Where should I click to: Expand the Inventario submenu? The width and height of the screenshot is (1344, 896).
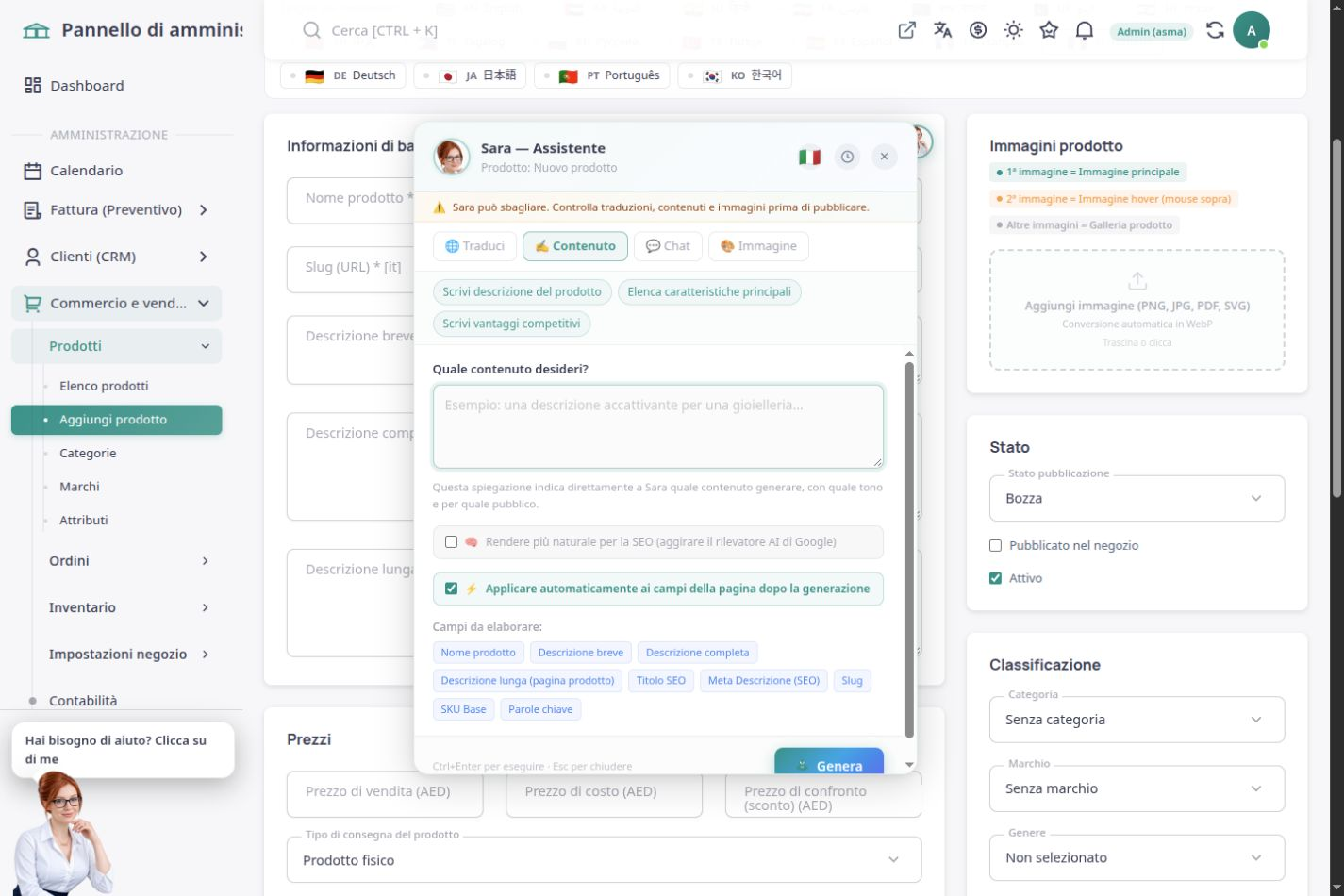(206, 607)
